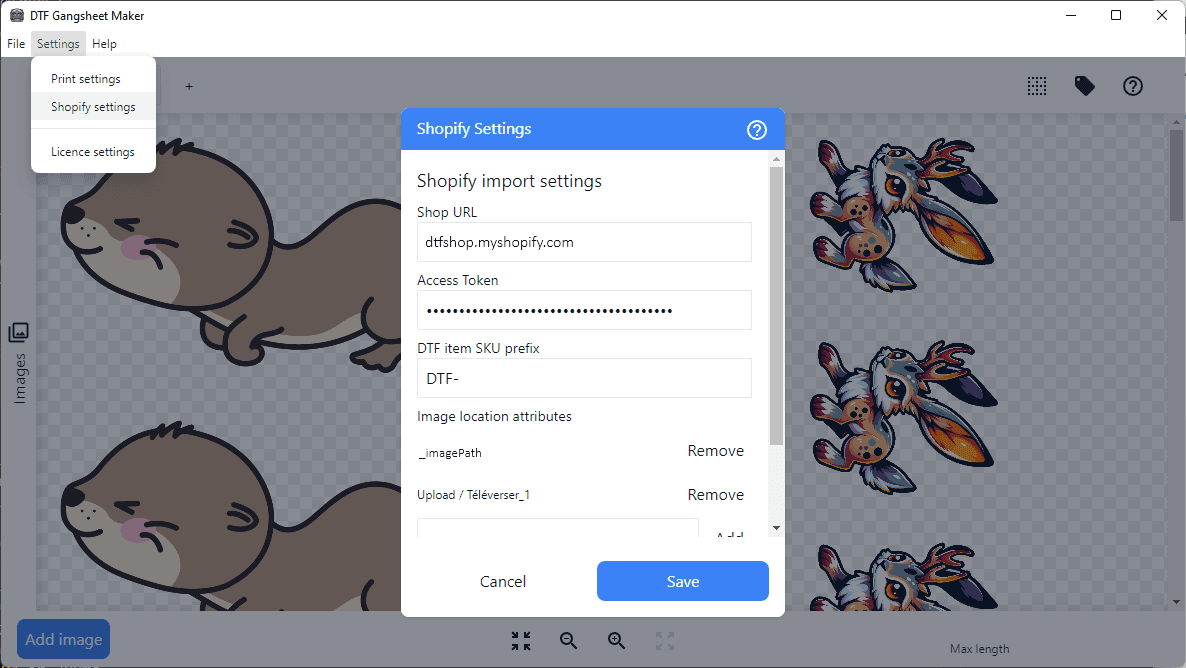Open the Images side panel icon

19,332
